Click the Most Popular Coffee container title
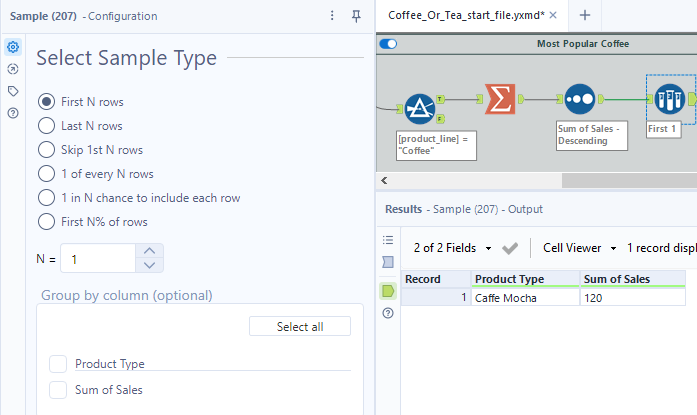The height and width of the screenshot is (415, 697). coord(583,44)
